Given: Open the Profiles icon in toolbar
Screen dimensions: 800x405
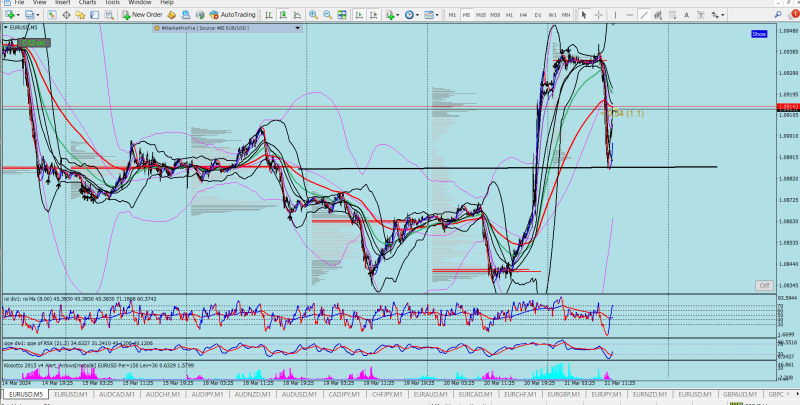Looking at the screenshot, I should tap(30, 15).
